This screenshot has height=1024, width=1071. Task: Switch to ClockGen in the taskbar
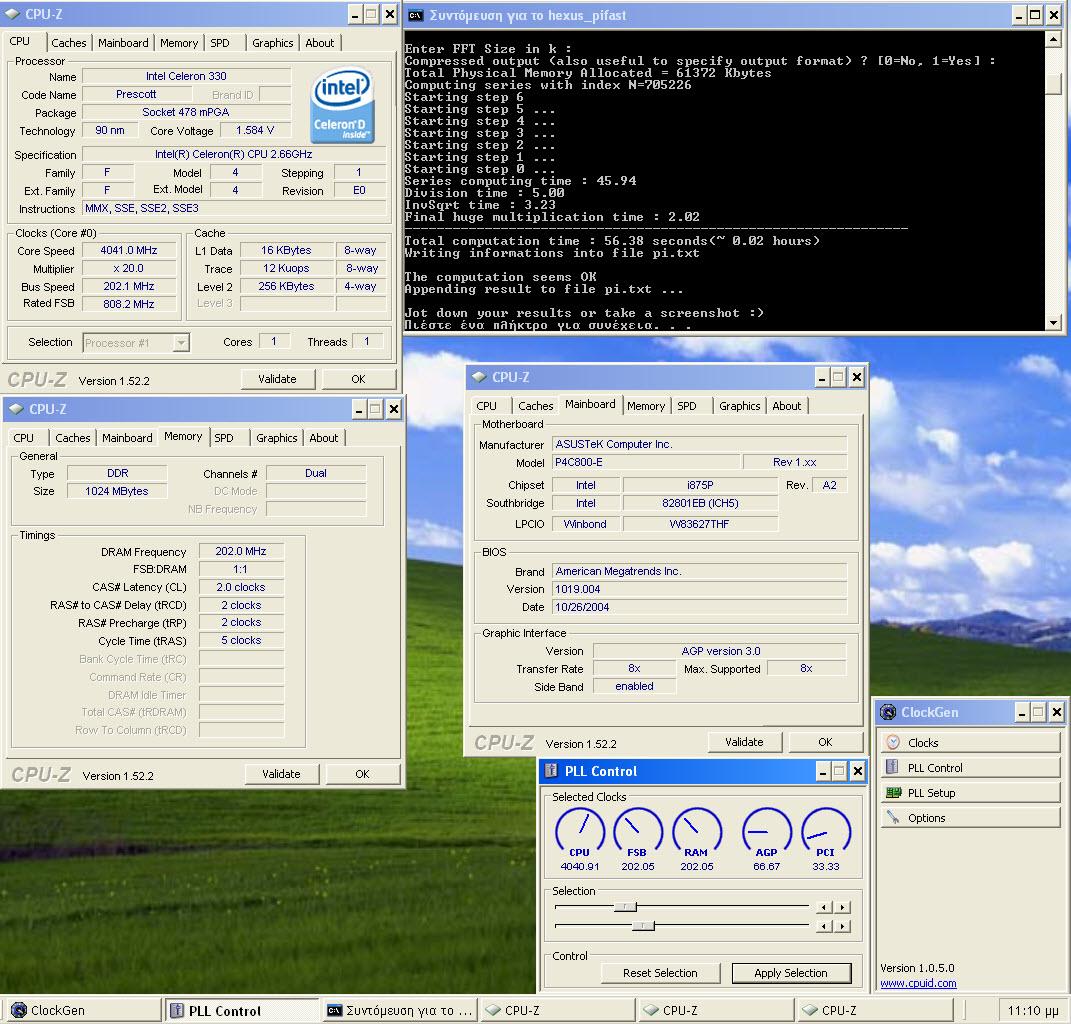point(82,1010)
